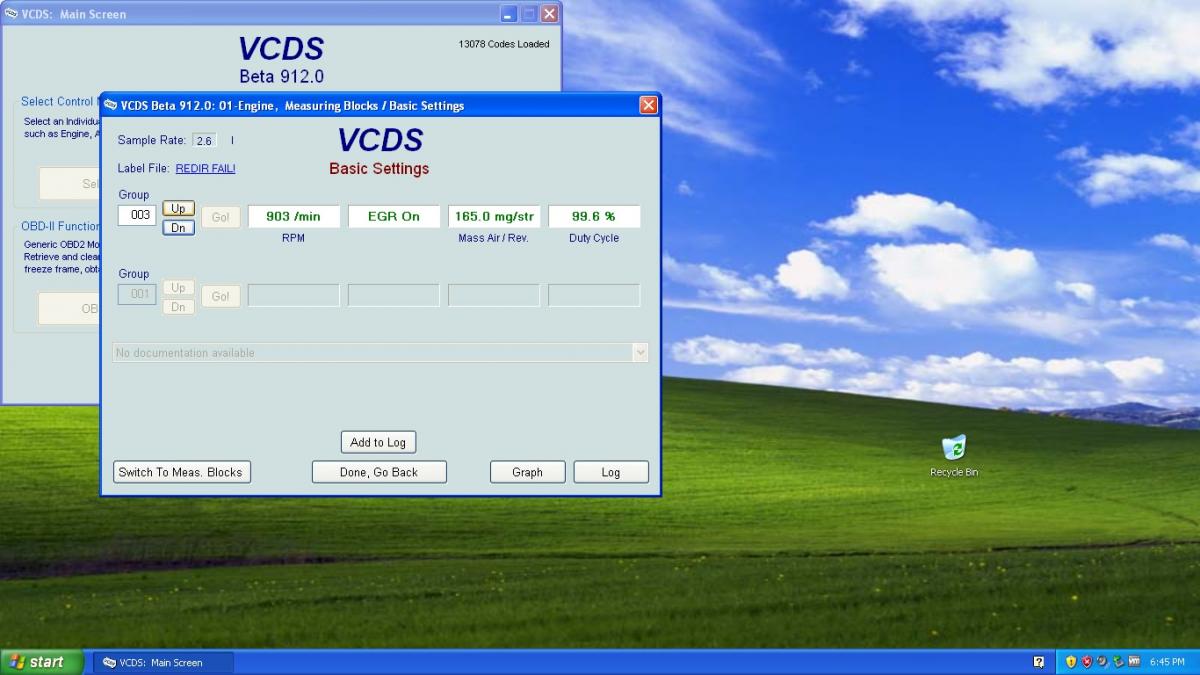
Task: Close the Measuring Blocks / Basic Settings window
Action: [649, 105]
